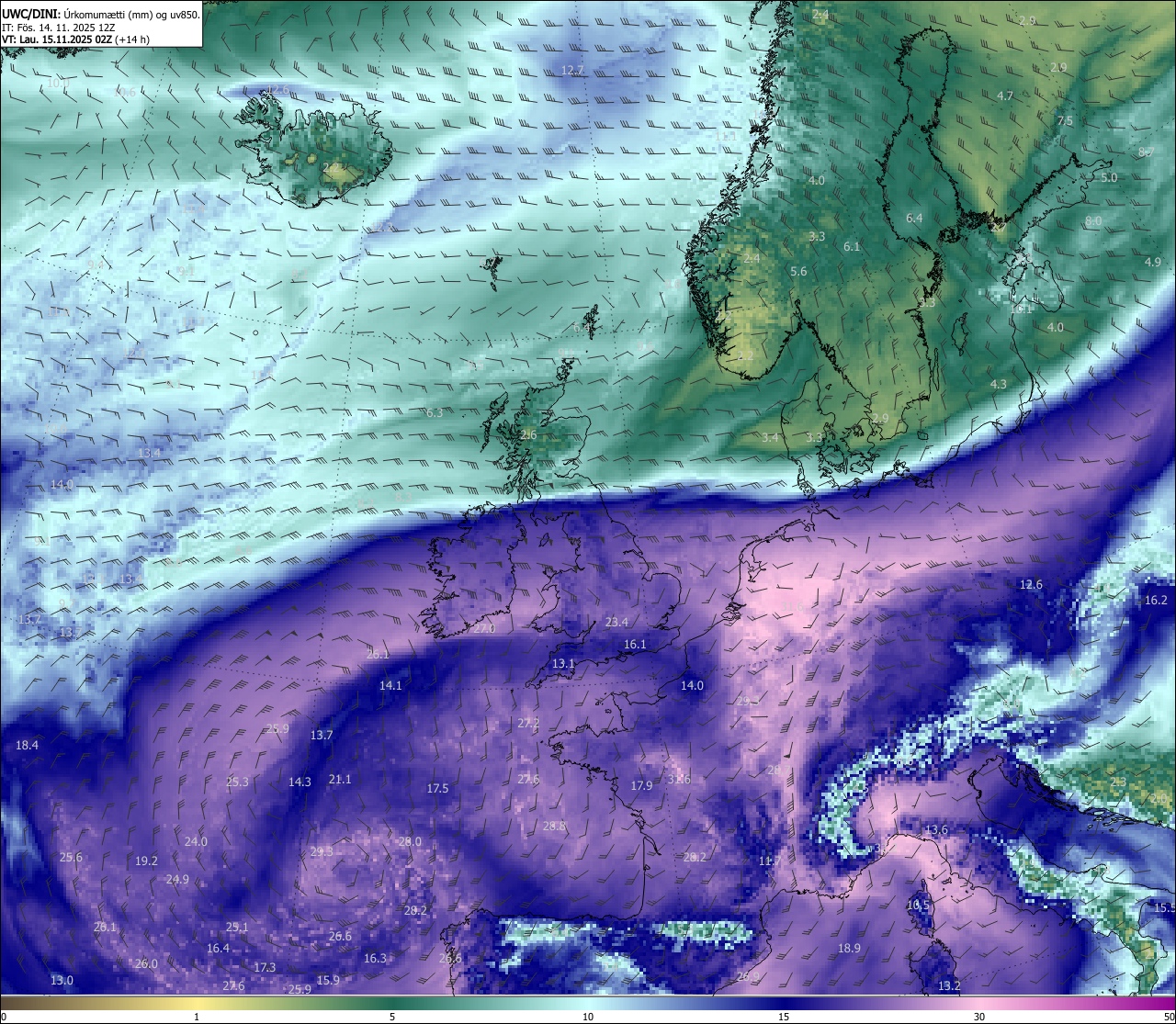Click the 16.1 precipitation value

[635, 644]
